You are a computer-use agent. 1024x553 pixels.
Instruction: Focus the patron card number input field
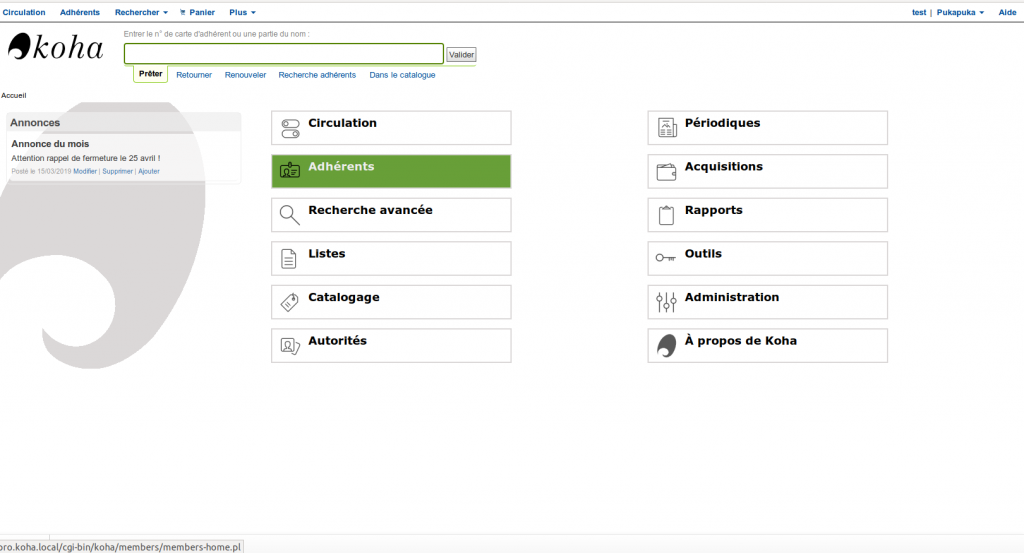pos(283,54)
